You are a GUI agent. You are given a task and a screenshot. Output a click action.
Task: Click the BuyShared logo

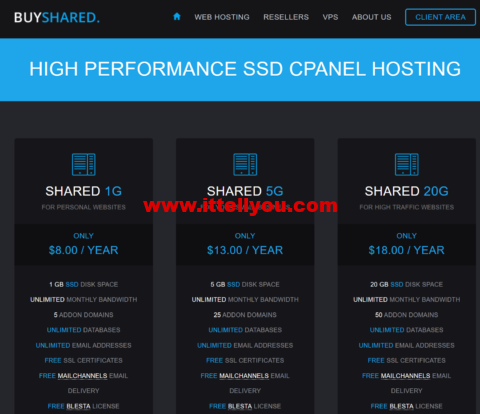tap(57, 17)
